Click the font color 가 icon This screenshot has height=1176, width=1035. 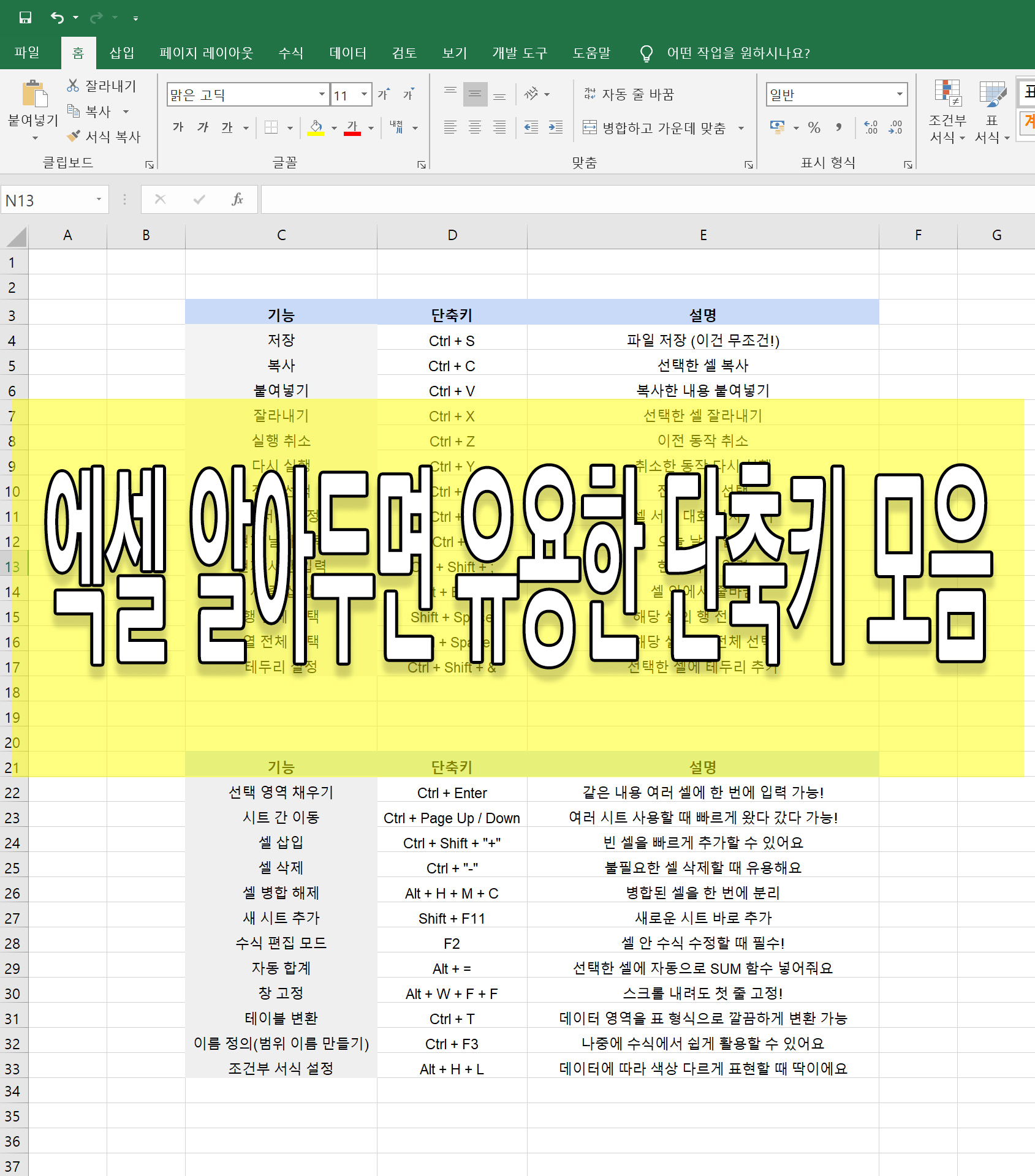click(x=352, y=126)
